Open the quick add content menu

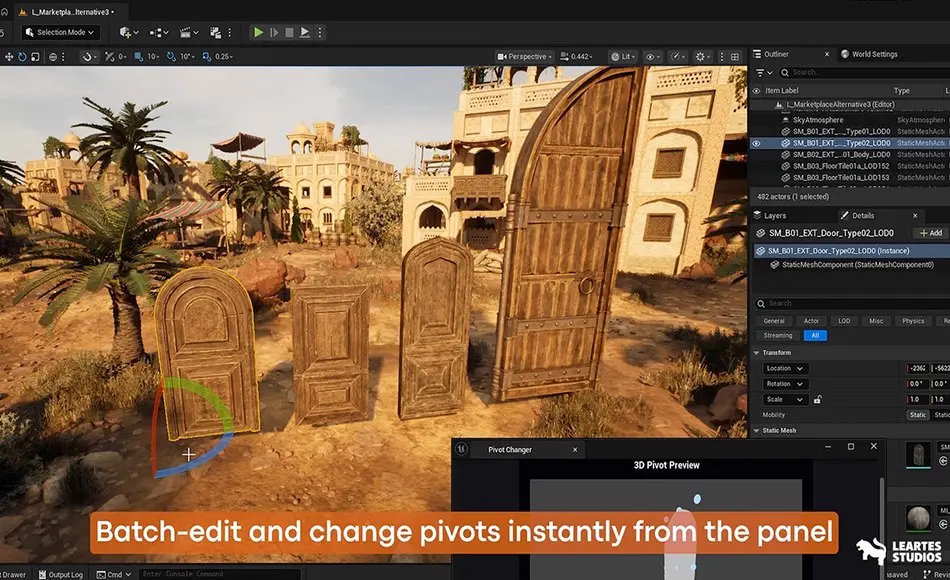pos(128,32)
